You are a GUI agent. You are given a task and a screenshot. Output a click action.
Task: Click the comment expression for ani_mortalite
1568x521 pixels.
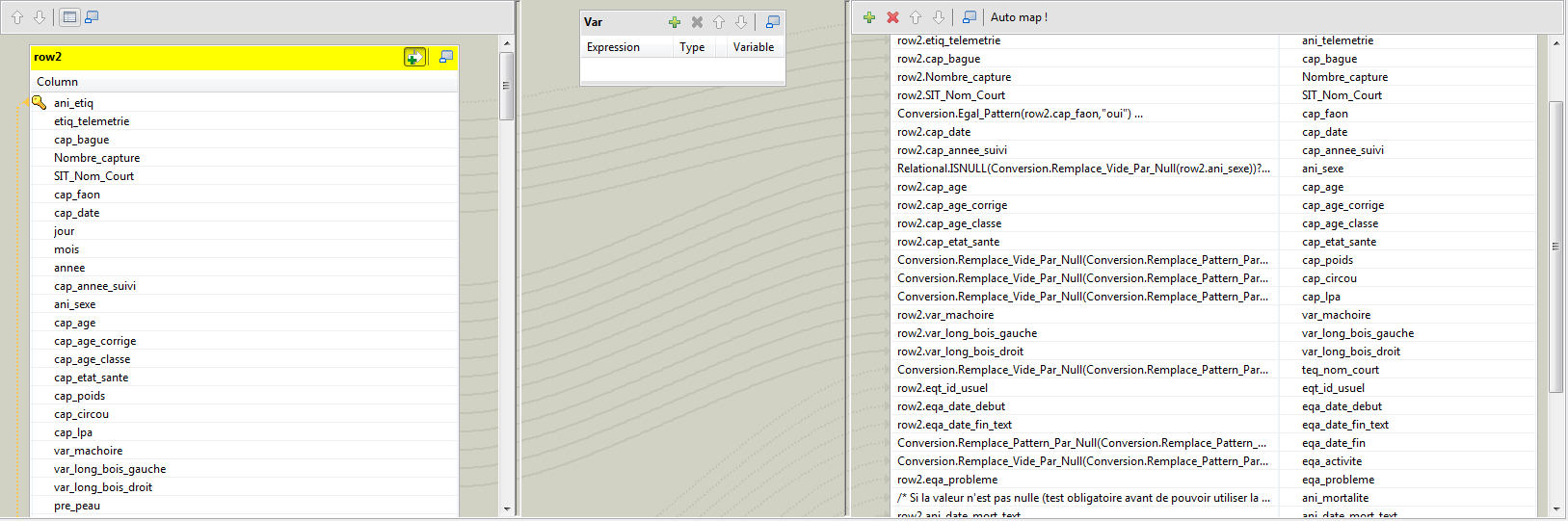click(1085, 498)
